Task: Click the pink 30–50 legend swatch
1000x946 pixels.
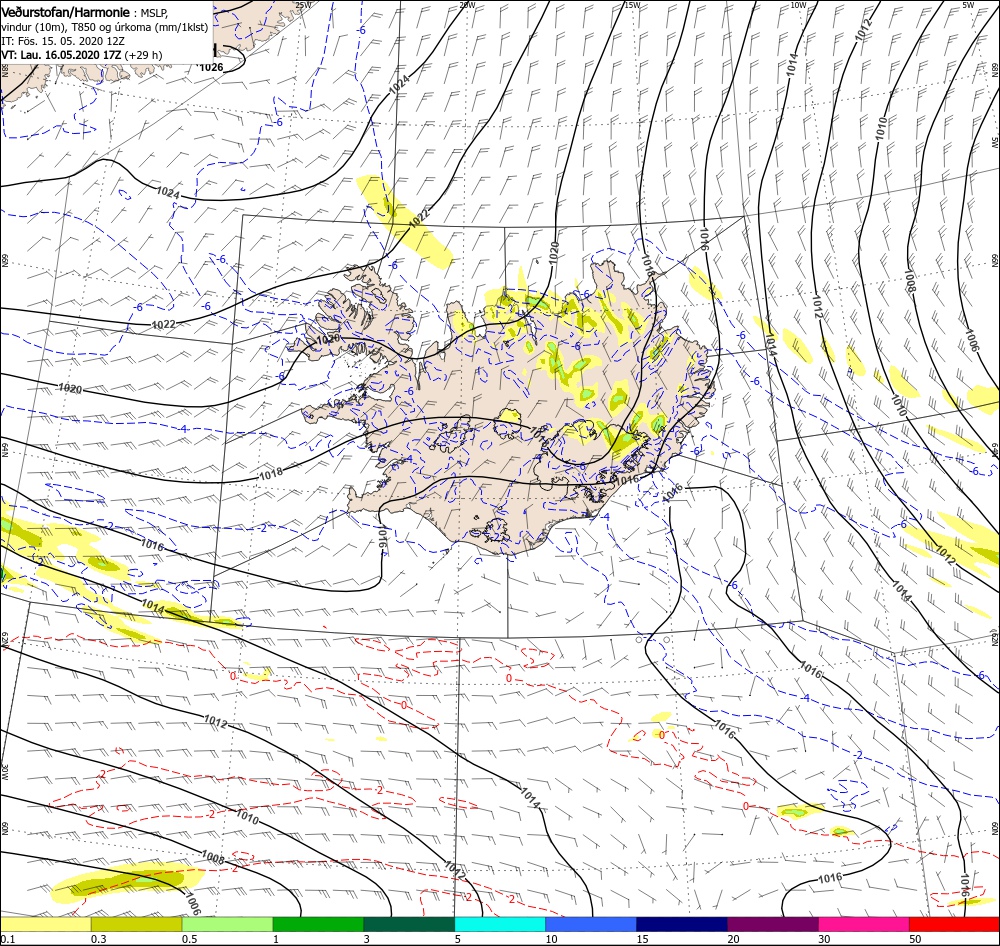Action: pyautogui.click(x=864, y=924)
